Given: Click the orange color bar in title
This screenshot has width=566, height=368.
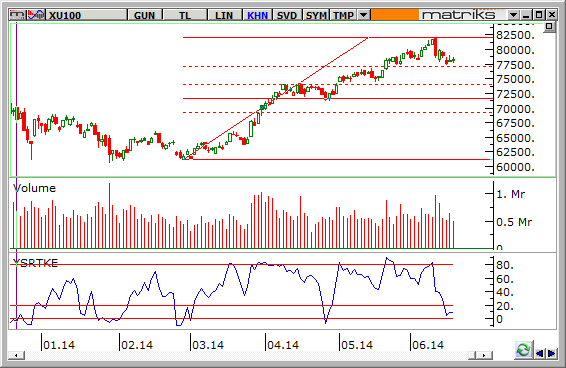Looking at the screenshot, I should pos(395,15).
